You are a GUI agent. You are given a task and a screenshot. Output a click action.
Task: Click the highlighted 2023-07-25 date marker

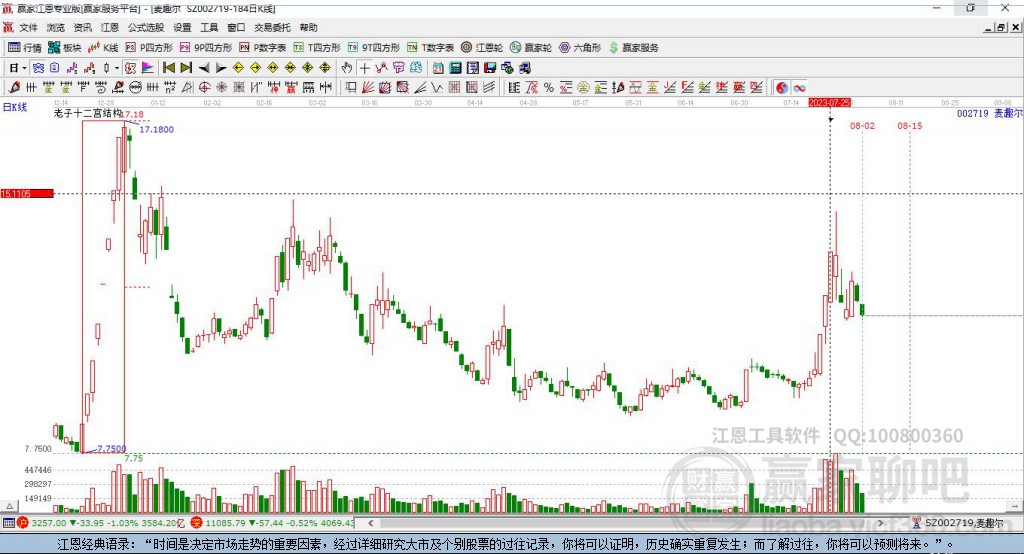(829, 103)
